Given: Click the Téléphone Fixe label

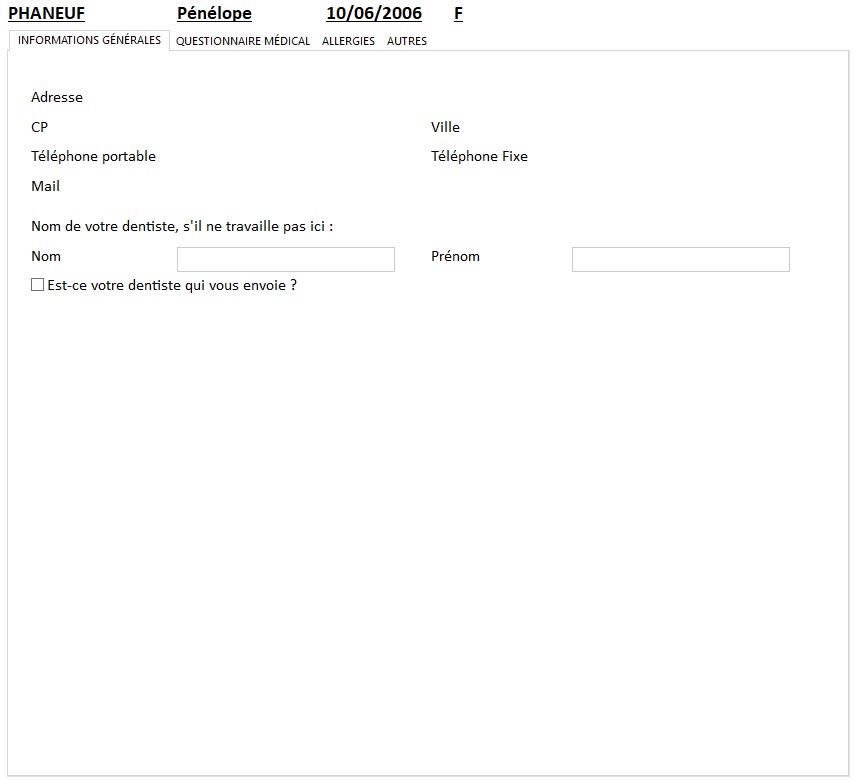Looking at the screenshot, I should coord(479,156).
